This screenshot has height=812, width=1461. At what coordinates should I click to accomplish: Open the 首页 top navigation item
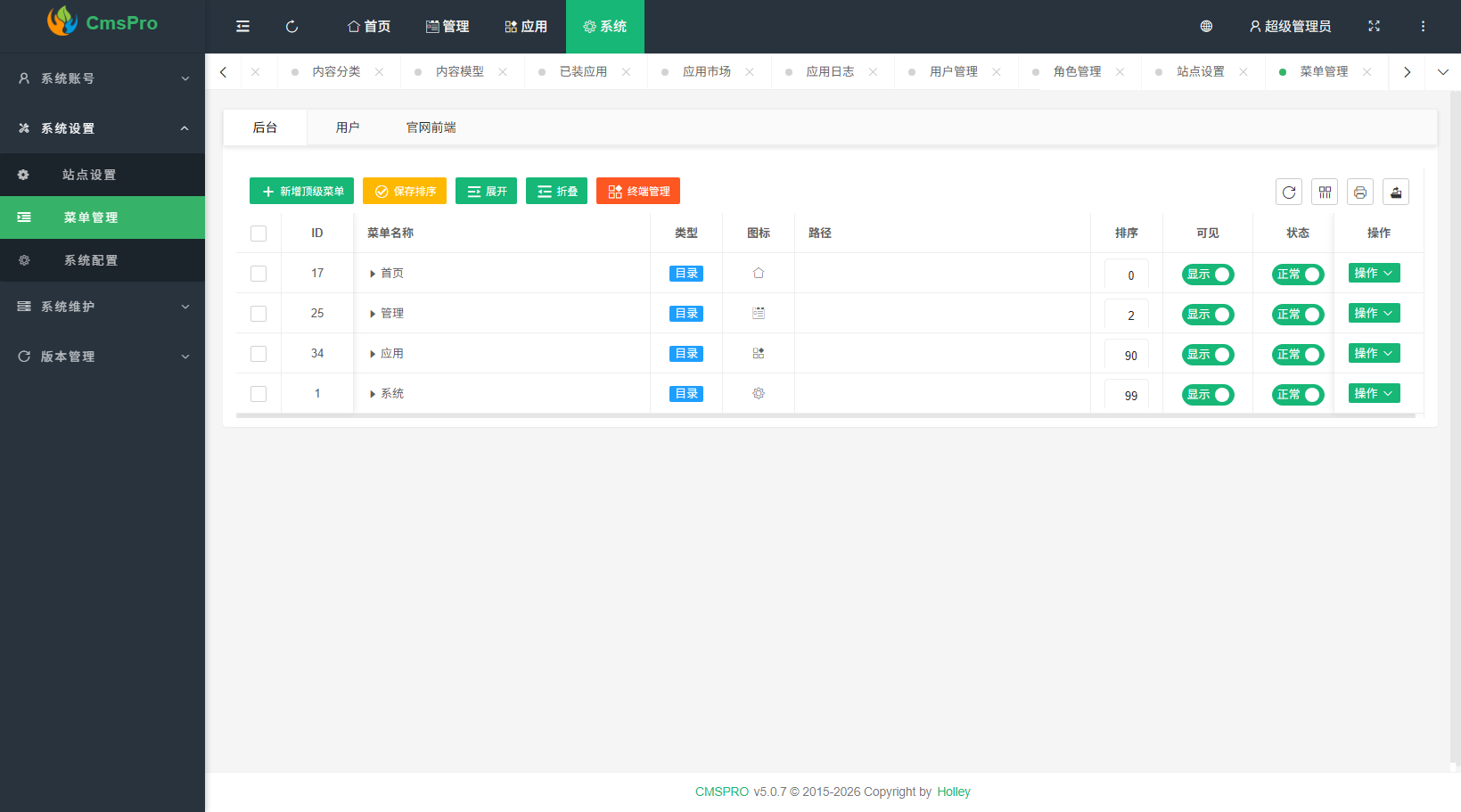[369, 27]
